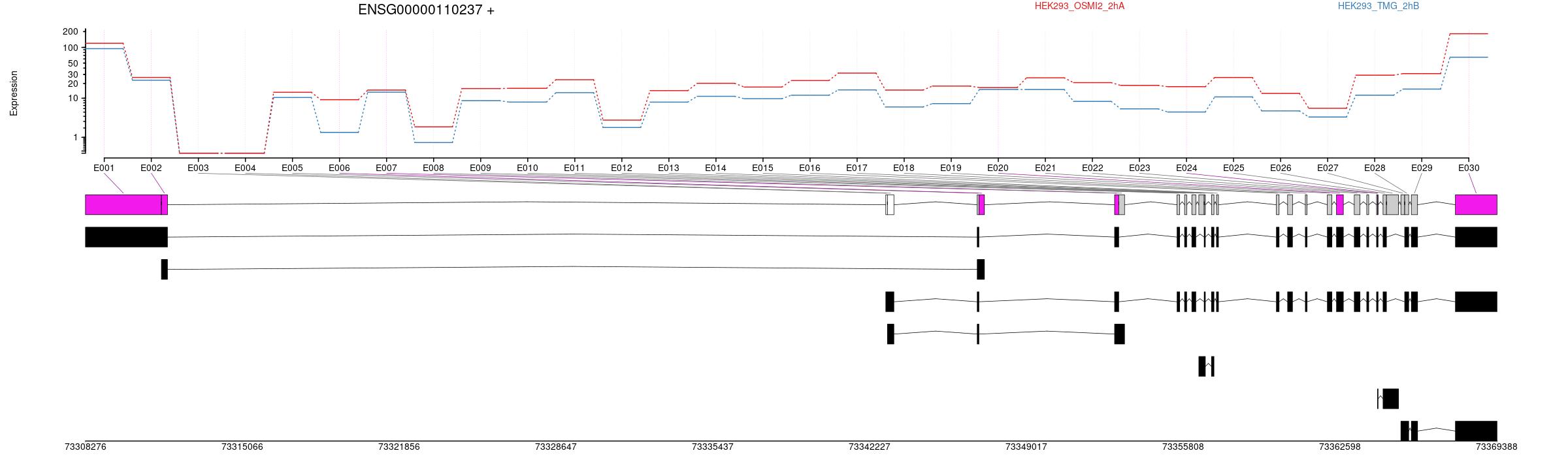Click exon label E019
This screenshot has height=457, width=1568.
pyautogui.click(x=951, y=168)
